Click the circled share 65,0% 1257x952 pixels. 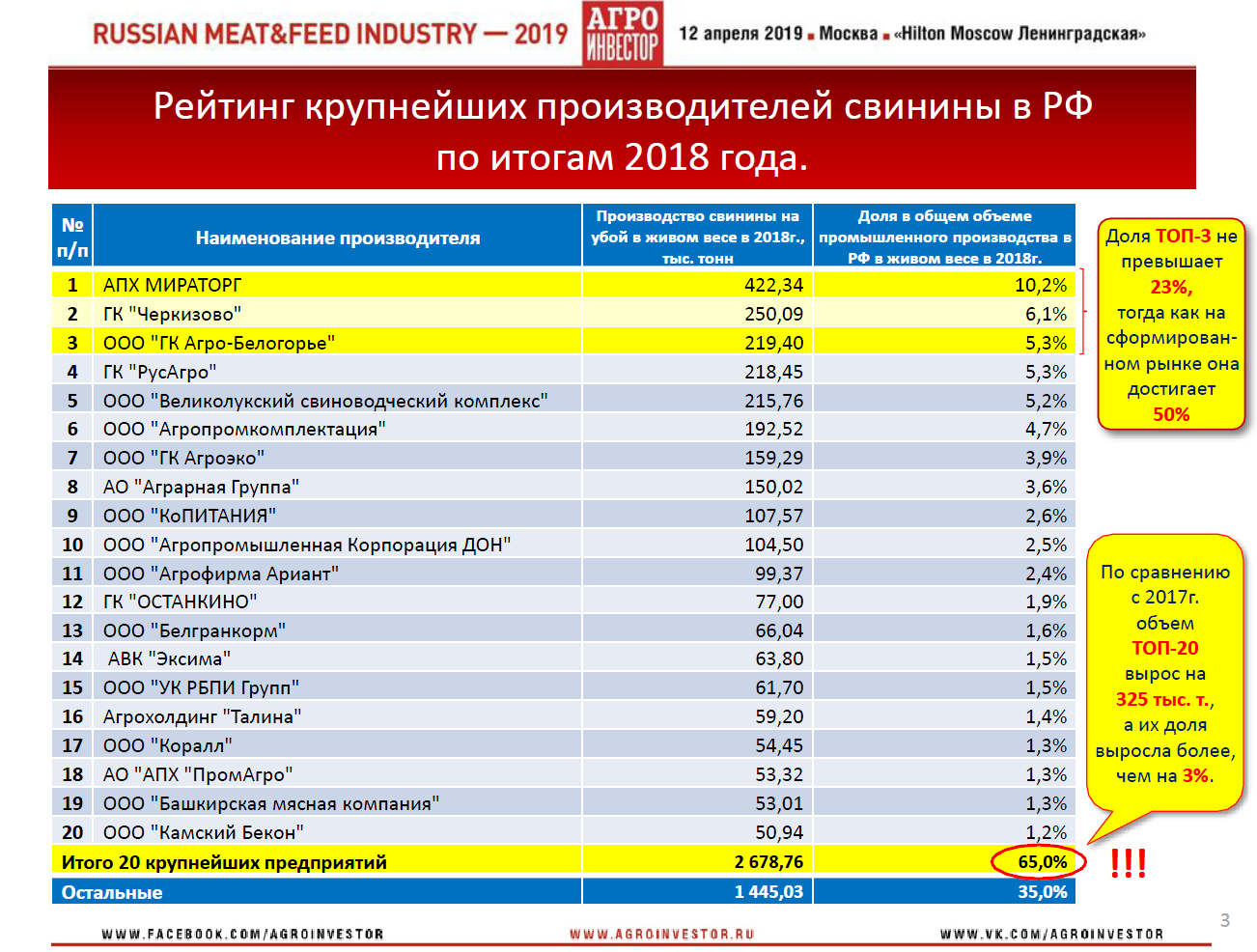pyautogui.click(x=1043, y=862)
